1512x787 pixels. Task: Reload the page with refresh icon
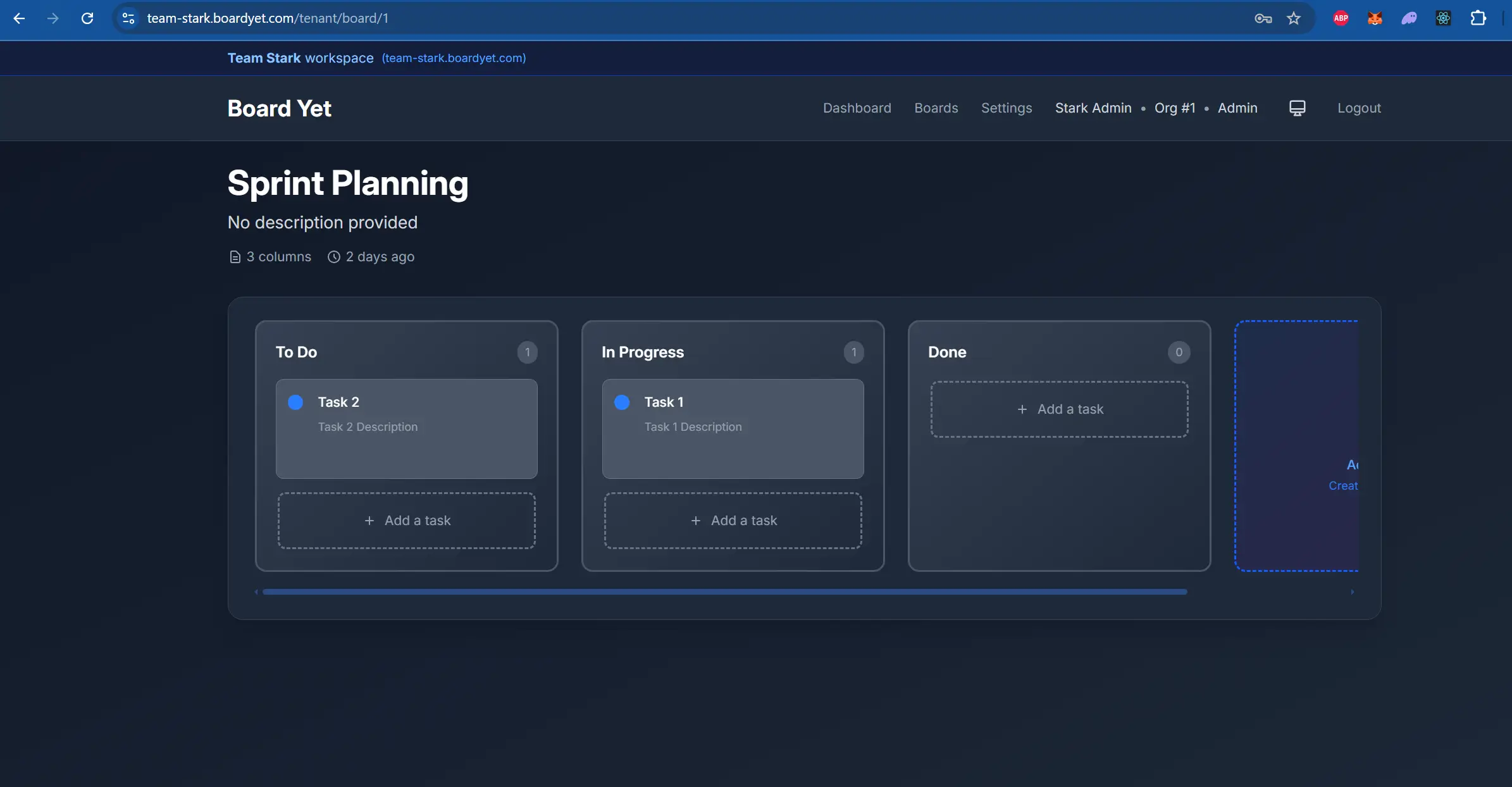click(x=87, y=18)
